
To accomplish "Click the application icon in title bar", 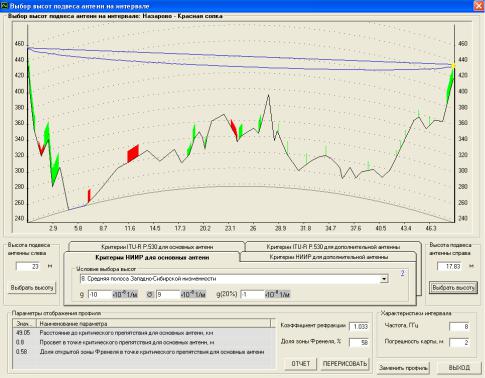I will click(4, 6).
